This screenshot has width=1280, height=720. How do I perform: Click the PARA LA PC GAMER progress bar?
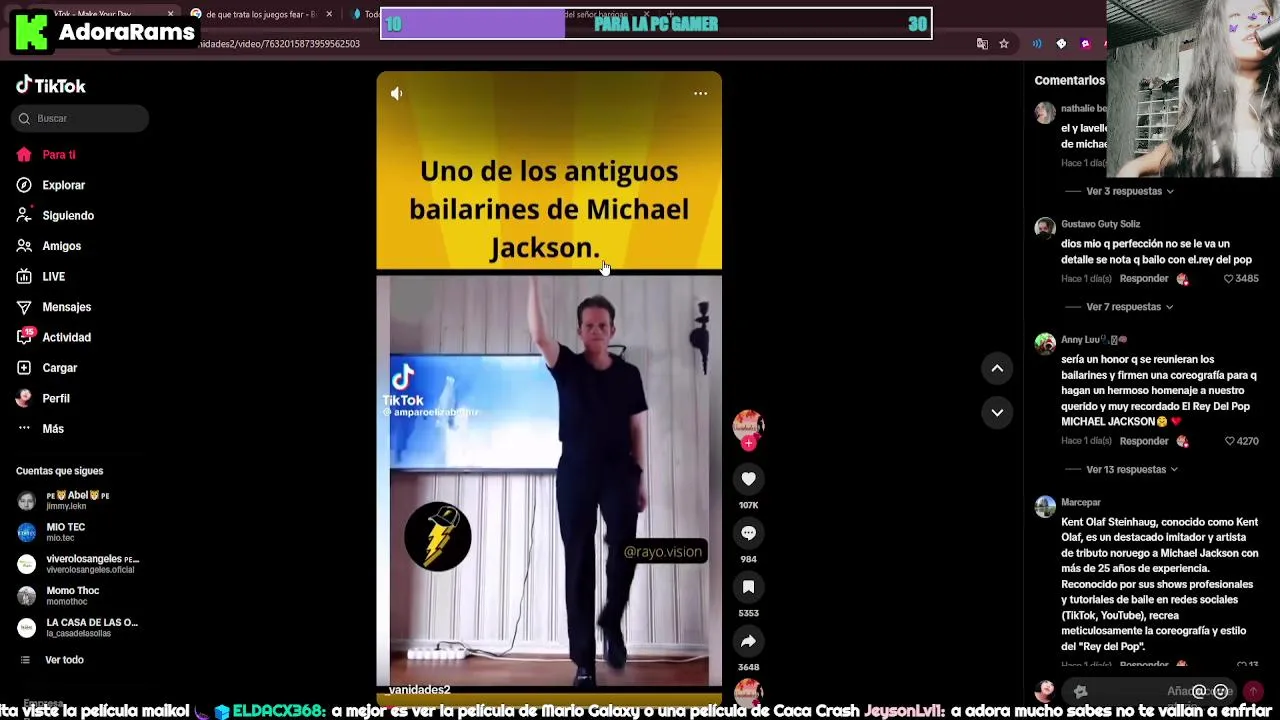pyautogui.click(x=656, y=24)
